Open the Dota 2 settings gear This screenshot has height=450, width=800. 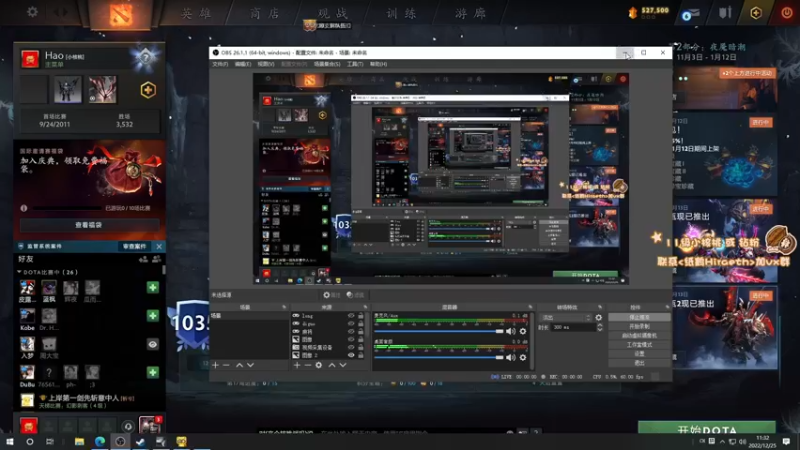point(32,11)
